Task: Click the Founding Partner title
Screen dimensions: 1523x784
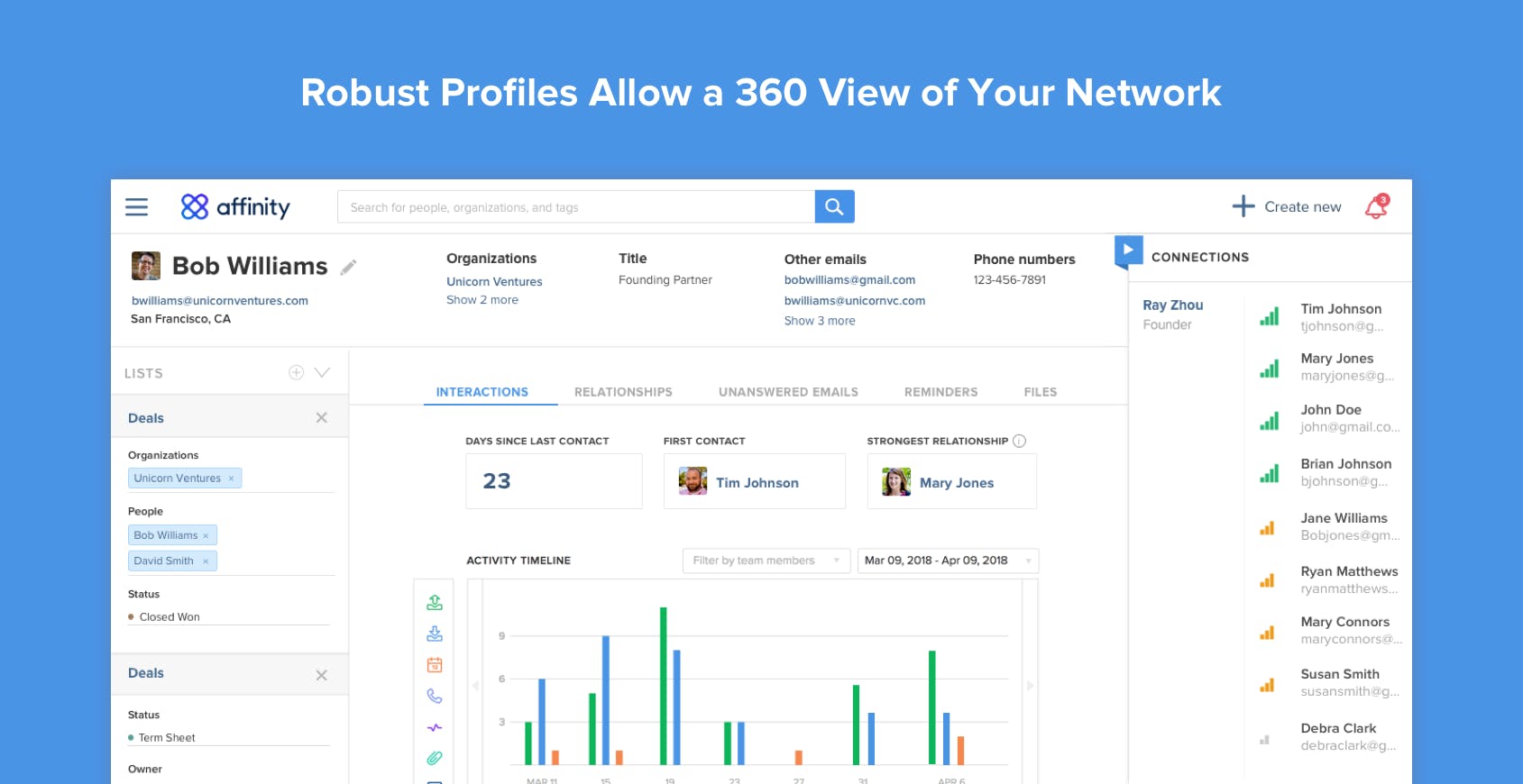Action: point(665,280)
